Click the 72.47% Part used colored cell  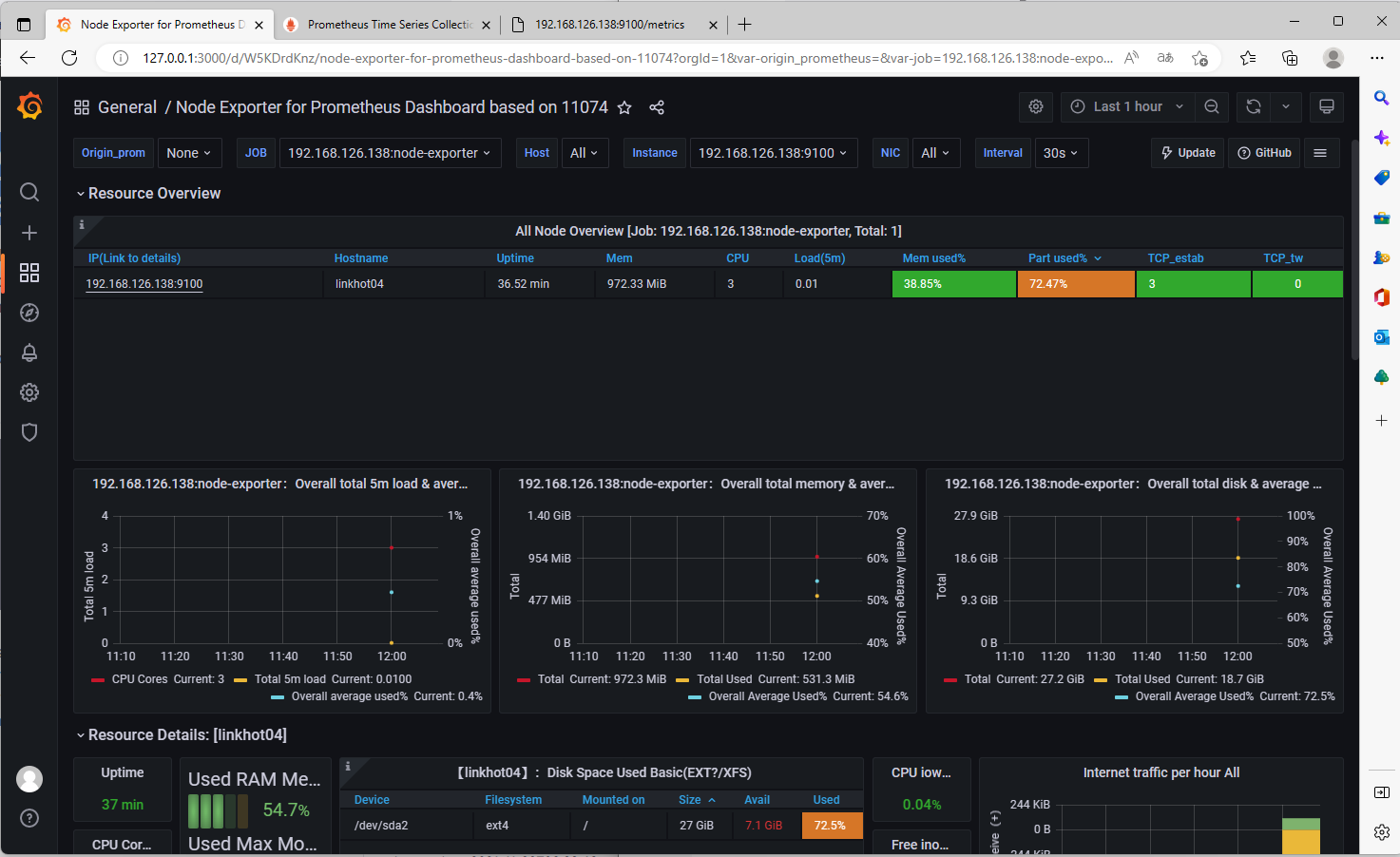pos(1076,284)
